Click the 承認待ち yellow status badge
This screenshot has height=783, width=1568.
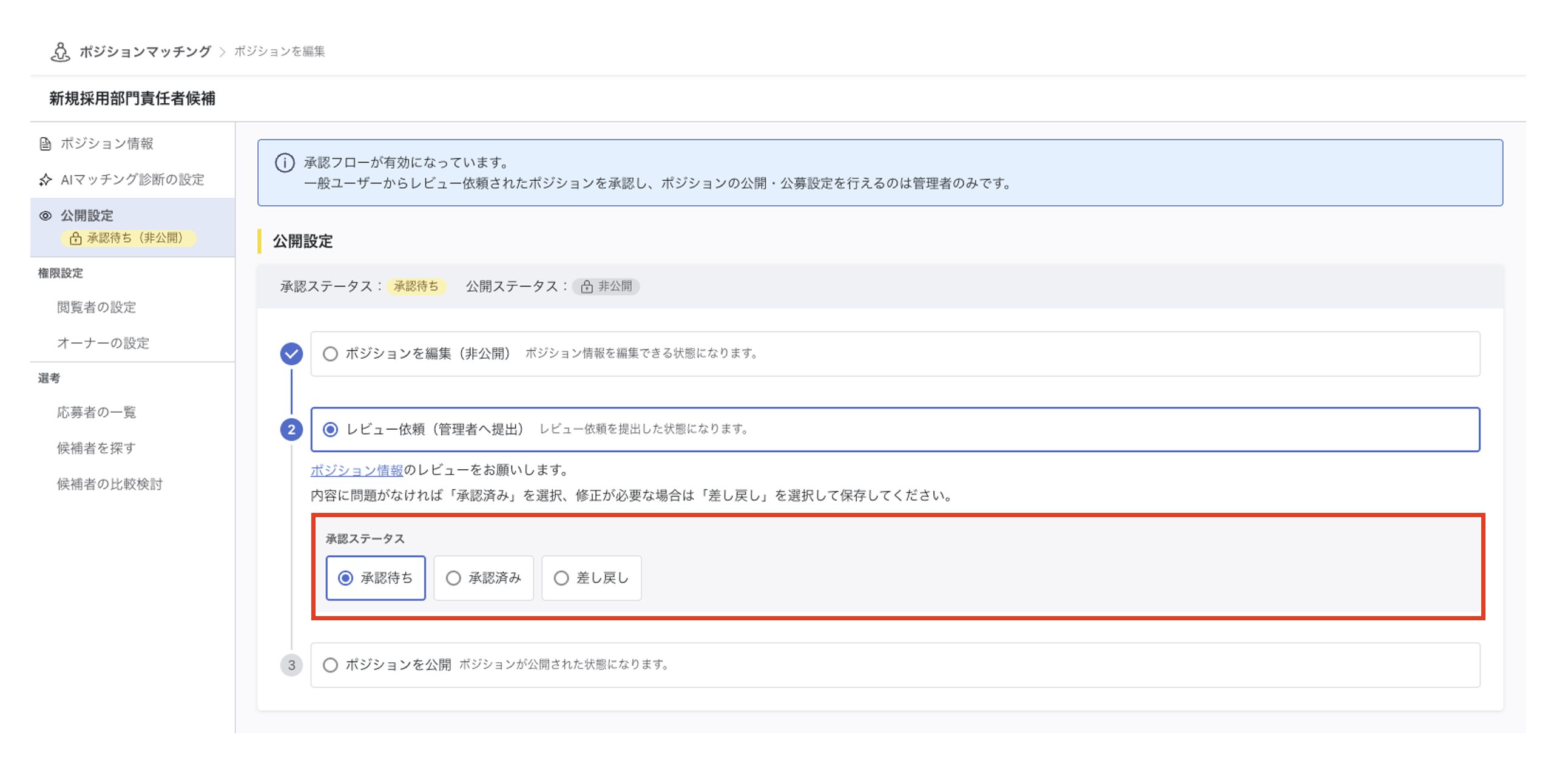coord(416,286)
